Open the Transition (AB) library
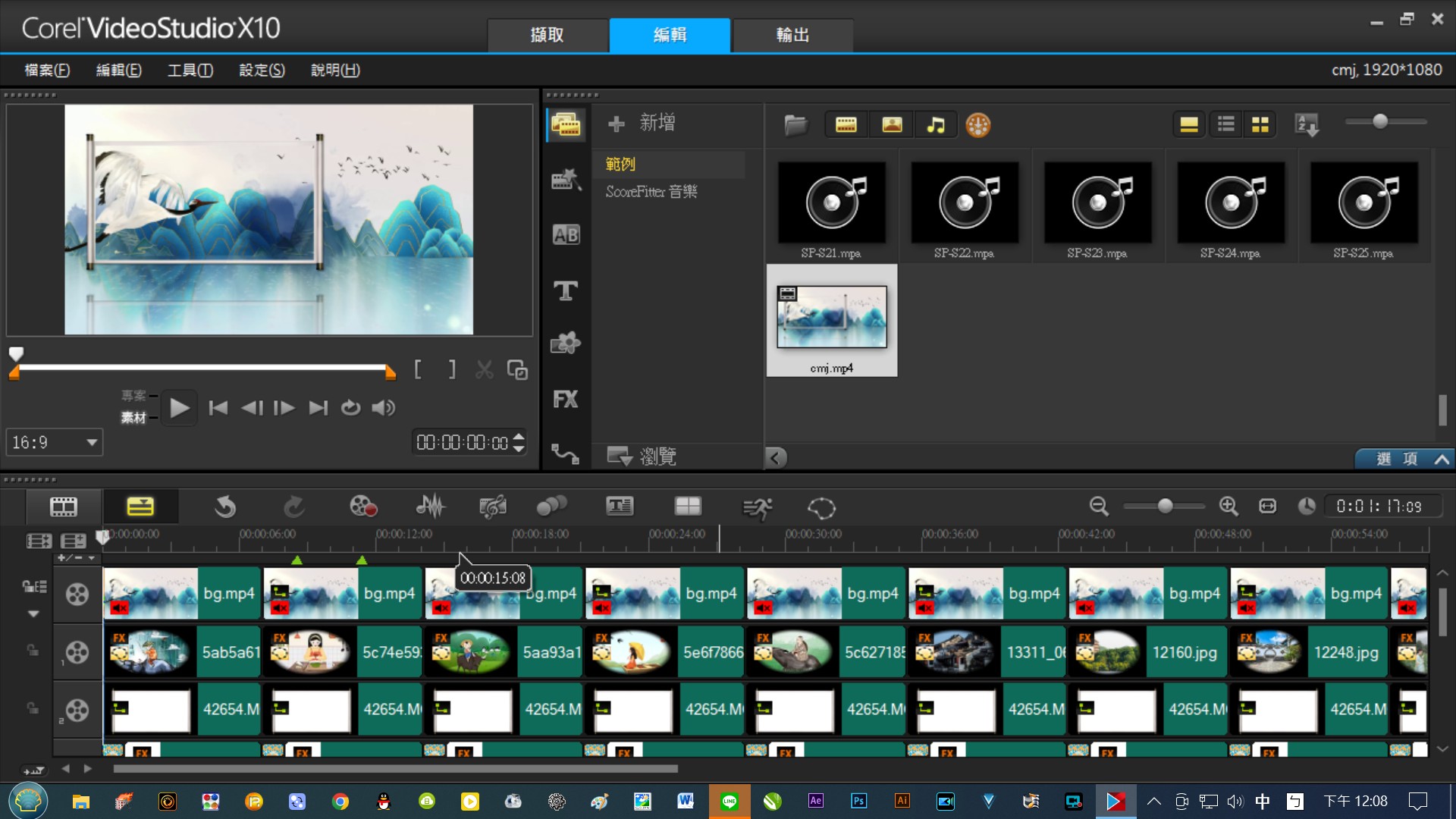The width and height of the screenshot is (1456, 819). (x=566, y=235)
